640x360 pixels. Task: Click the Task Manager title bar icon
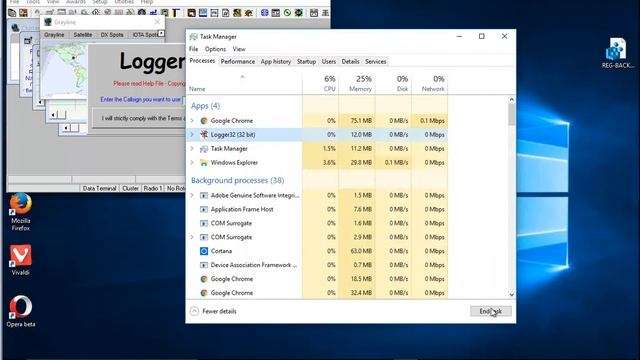193,37
